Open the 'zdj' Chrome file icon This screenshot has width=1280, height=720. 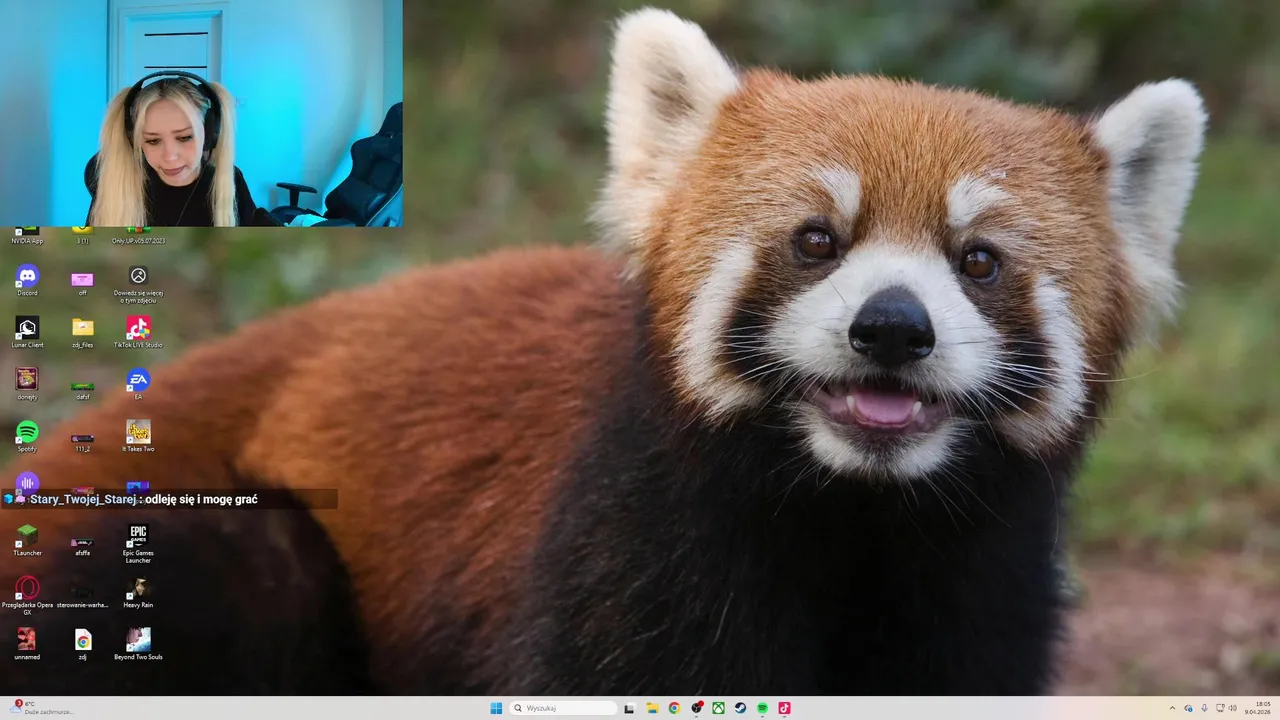[82, 644]
